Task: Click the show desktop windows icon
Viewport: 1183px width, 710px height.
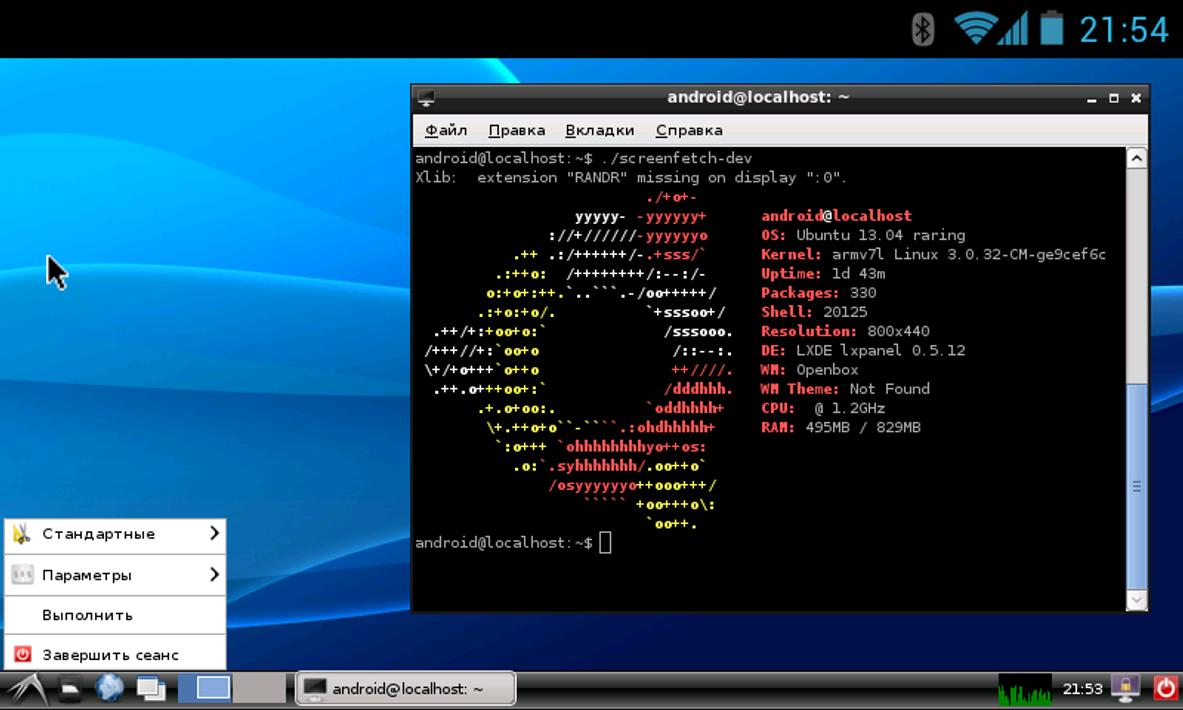Action: 151,689
